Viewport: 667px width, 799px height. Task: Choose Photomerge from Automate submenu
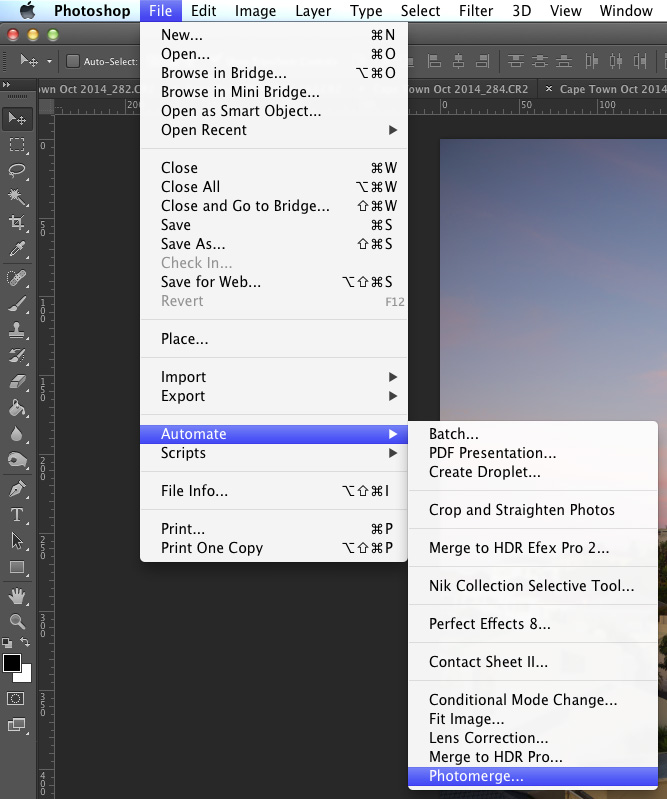pos(533,776)
